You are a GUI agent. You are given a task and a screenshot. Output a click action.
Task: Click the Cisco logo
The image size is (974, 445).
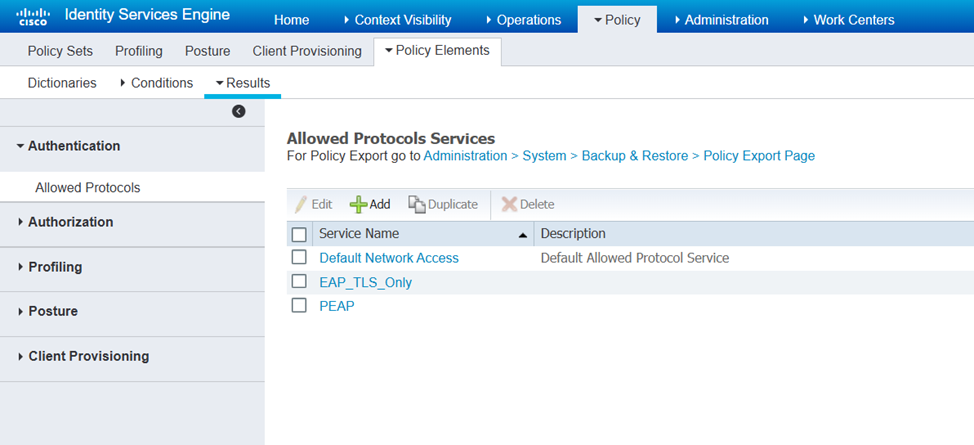pos(34,17)
